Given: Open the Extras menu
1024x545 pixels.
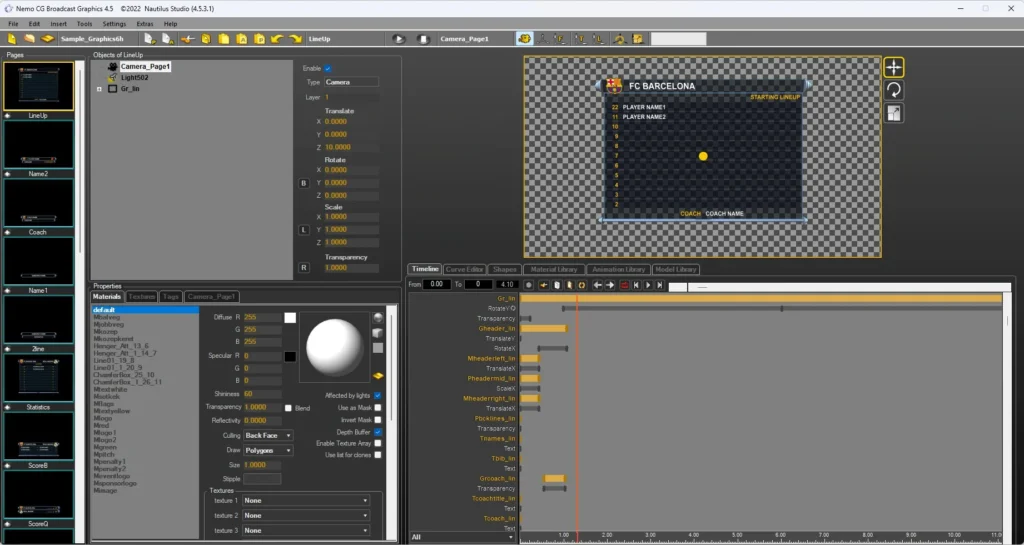Looking at the screenshot, I should tap(145, 24).
